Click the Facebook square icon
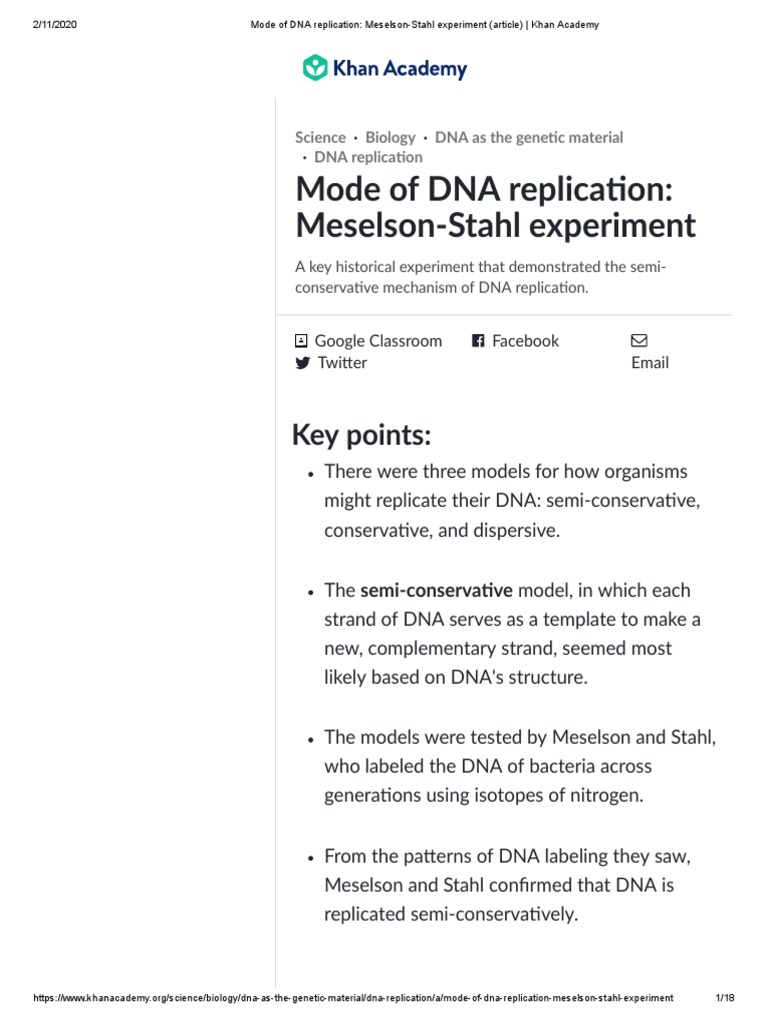The height and width of the screenshot is (1024, 768). click(478, 341)
